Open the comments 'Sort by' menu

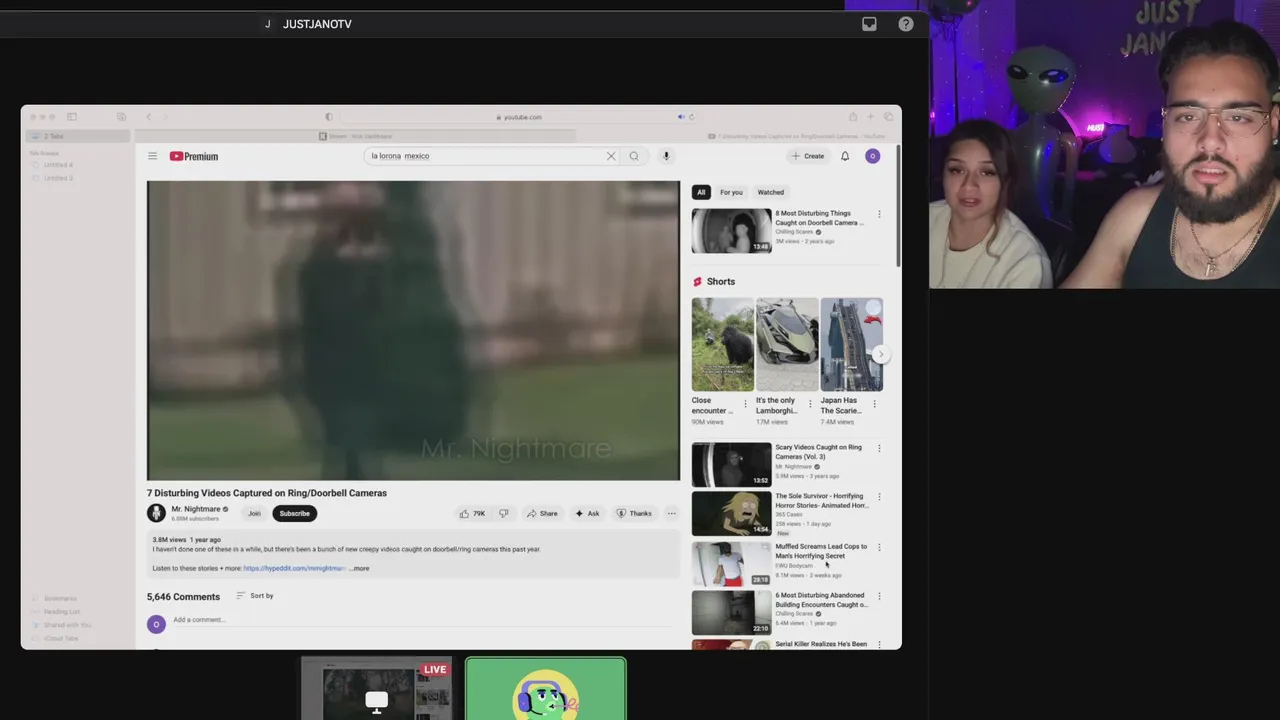click(255, 596)
